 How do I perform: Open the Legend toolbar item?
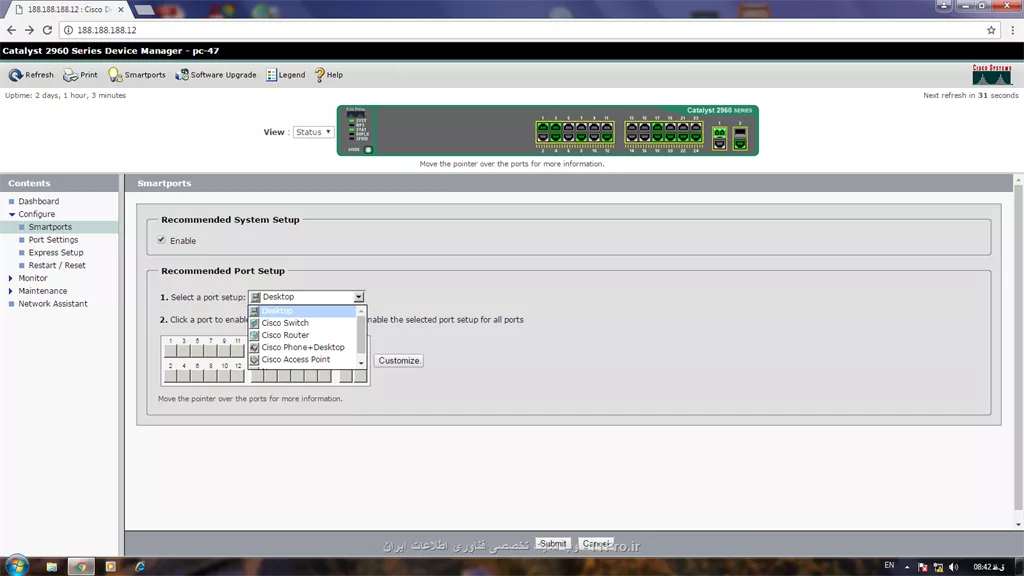[x=285, y=75]
